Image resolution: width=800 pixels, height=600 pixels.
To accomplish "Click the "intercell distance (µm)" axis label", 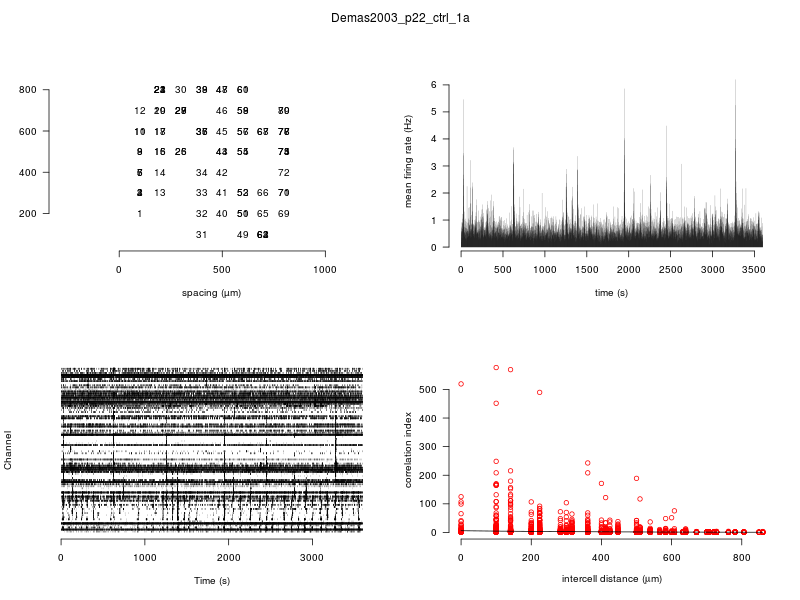I will click(x=612, y=579).
